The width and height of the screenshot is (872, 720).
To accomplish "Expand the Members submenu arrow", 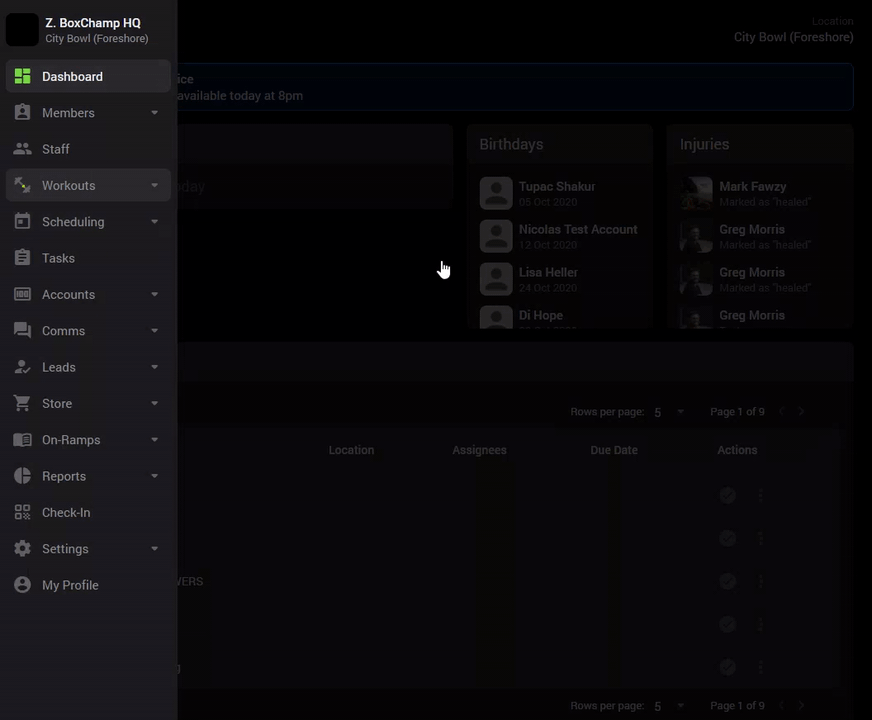I will 155,113.
